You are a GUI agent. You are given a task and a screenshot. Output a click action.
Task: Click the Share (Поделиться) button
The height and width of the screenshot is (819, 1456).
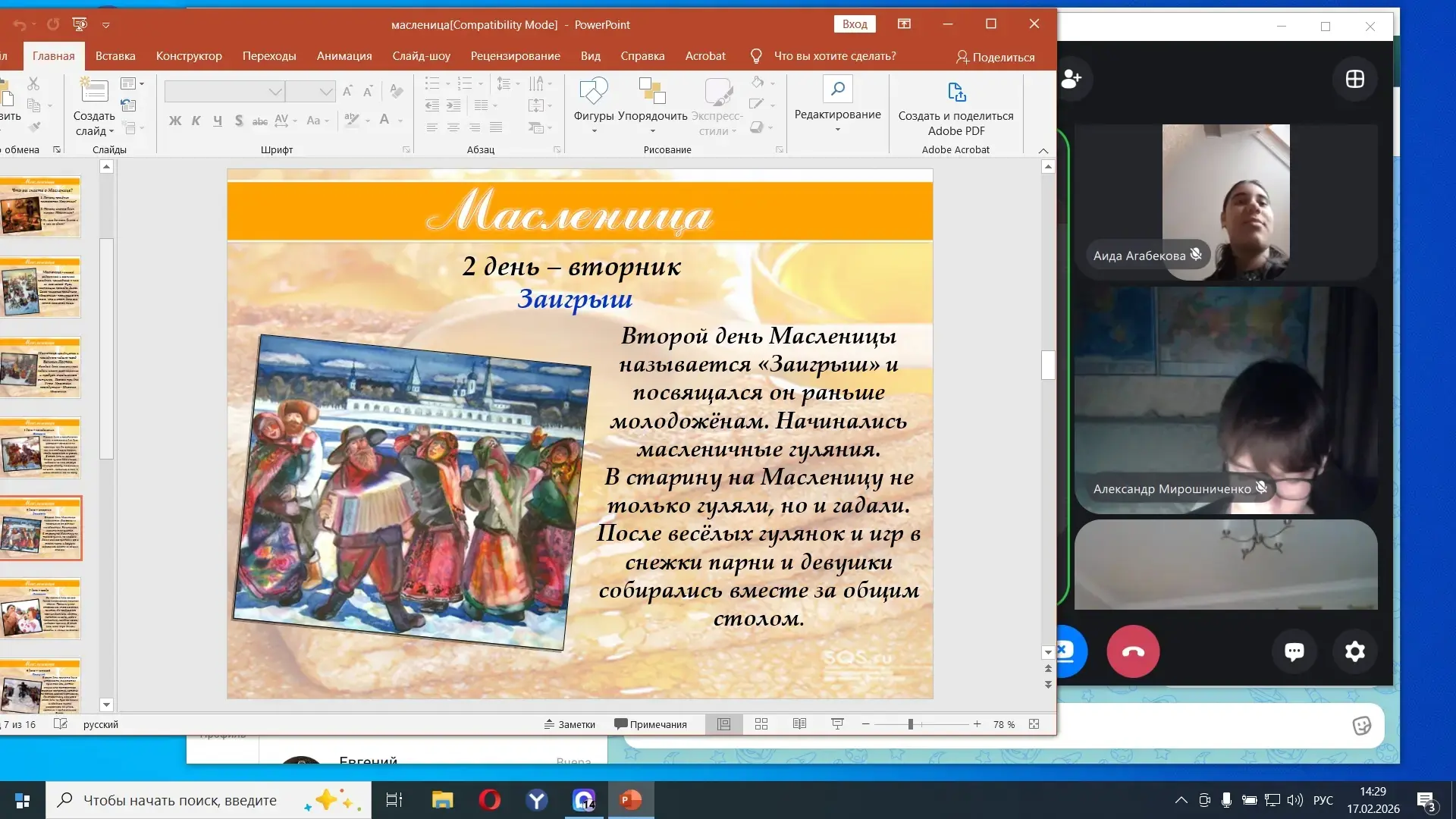tap(995, 57)
